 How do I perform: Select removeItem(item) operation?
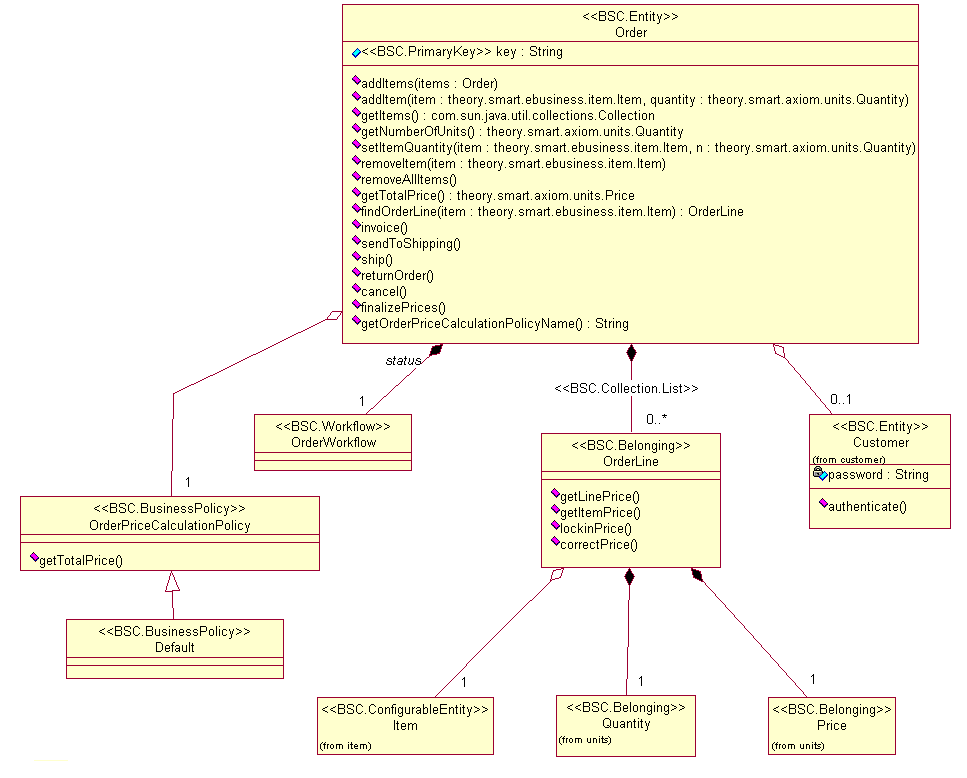point(513,163)
